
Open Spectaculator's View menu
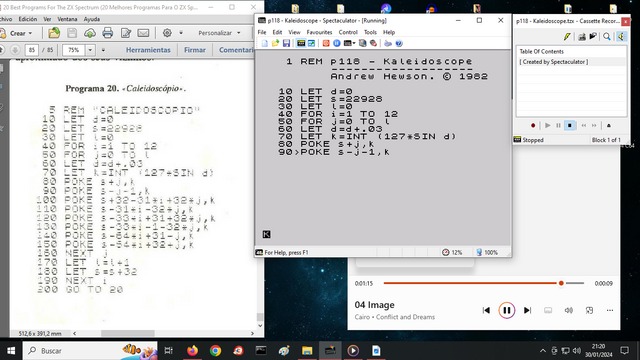(x=294, y=32)
